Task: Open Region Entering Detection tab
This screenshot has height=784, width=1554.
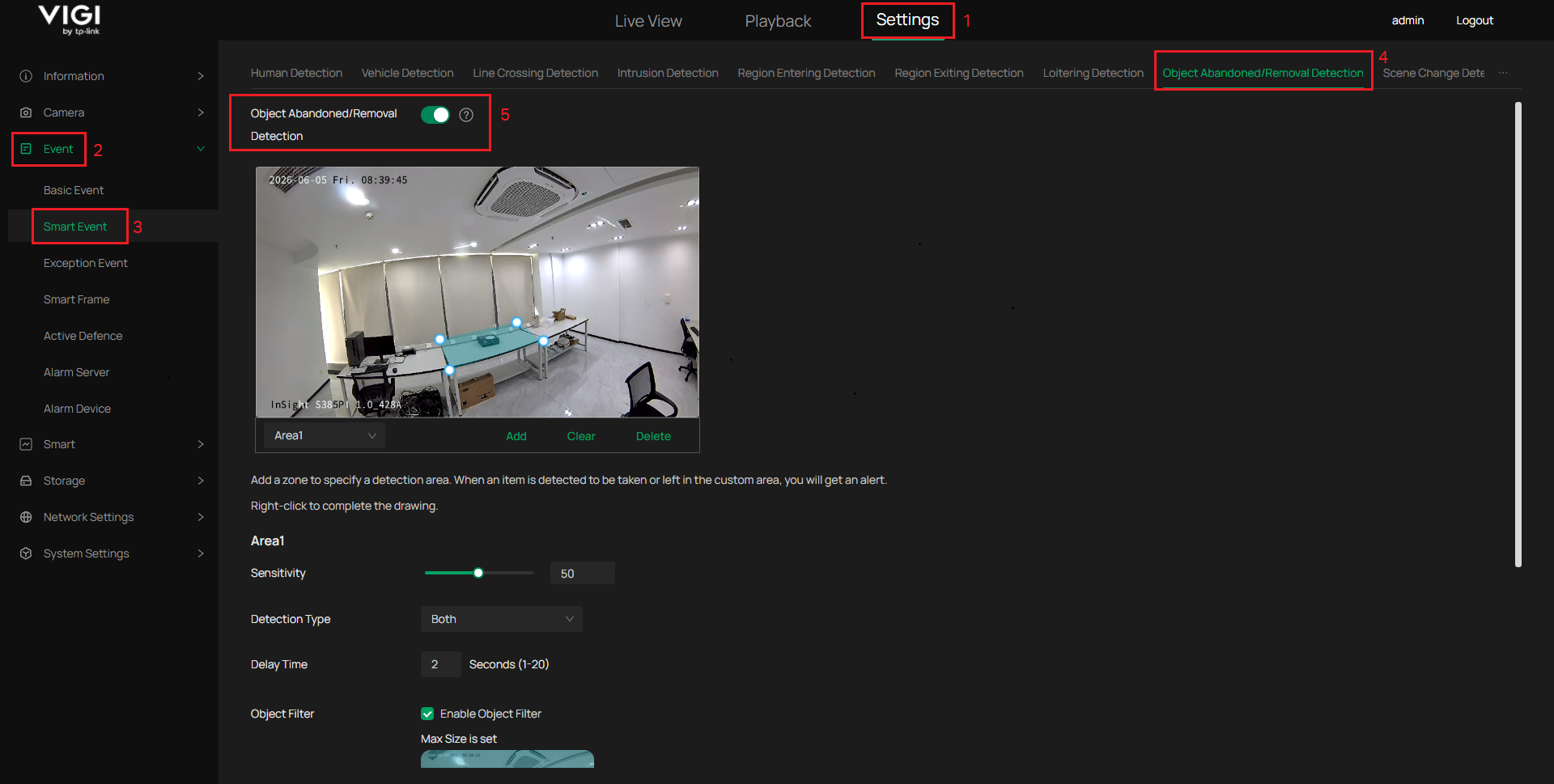Action: [x=806, y=73]
